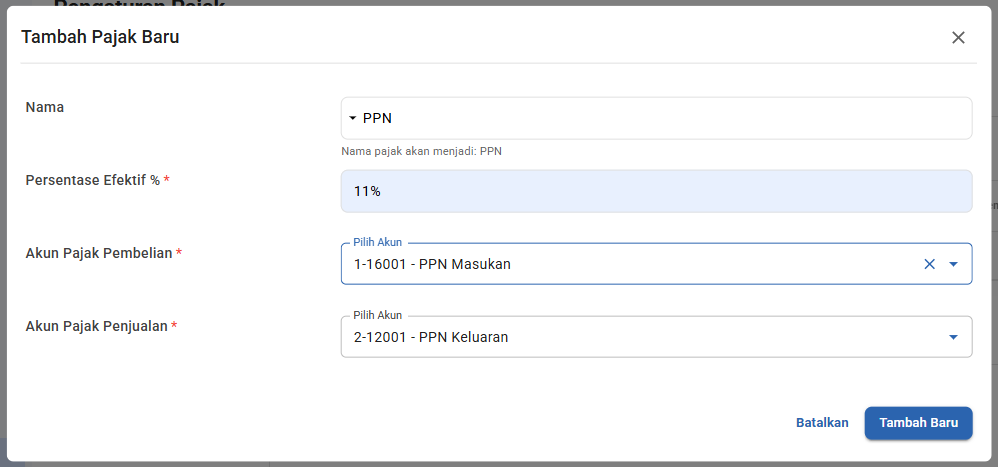The width and height of the screenshot is (998, 467).
Task: Click the Persentase Efektif % label
Action: coord(93,180)
